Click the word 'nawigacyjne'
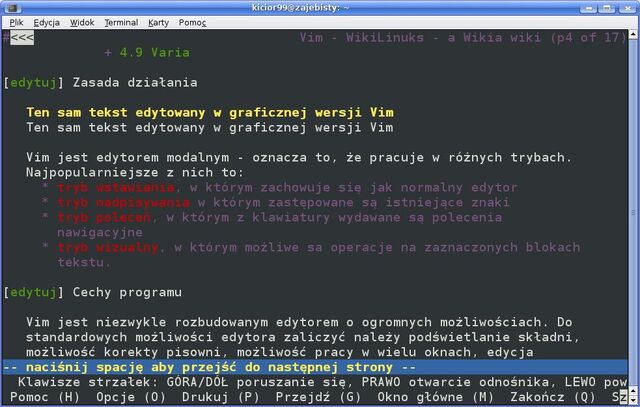 tap(100, 232)
